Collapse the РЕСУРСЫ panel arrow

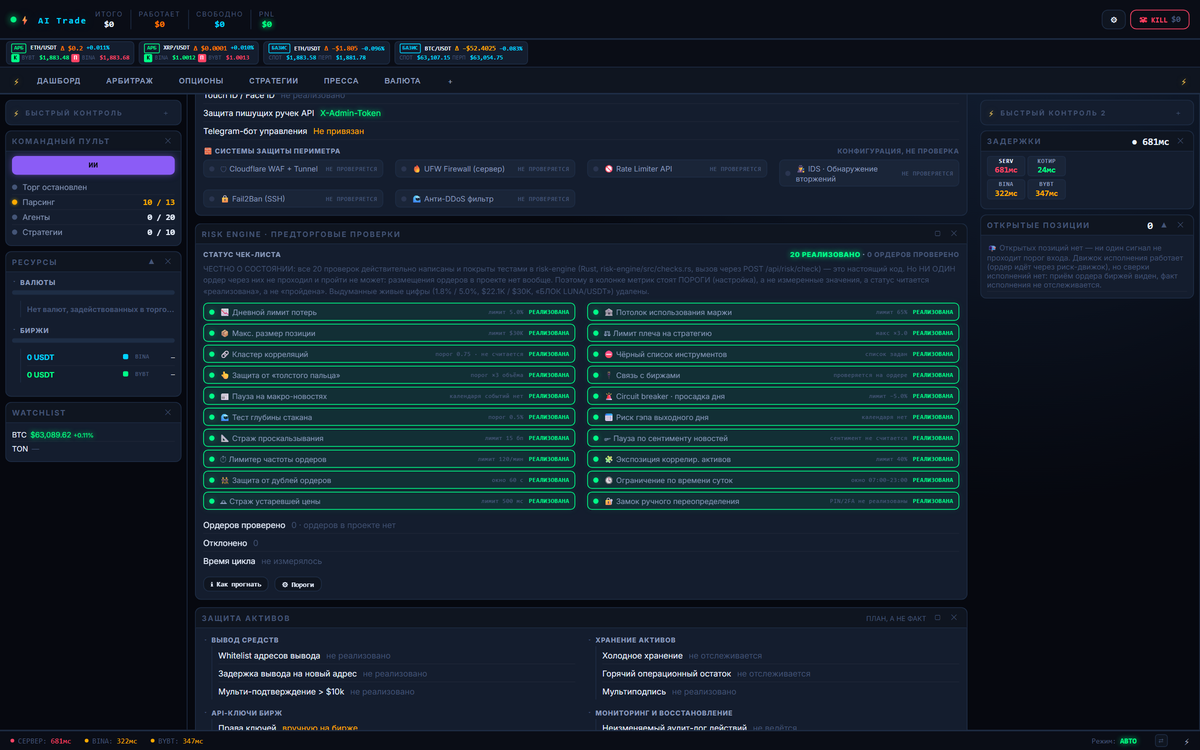pos(151,262)
